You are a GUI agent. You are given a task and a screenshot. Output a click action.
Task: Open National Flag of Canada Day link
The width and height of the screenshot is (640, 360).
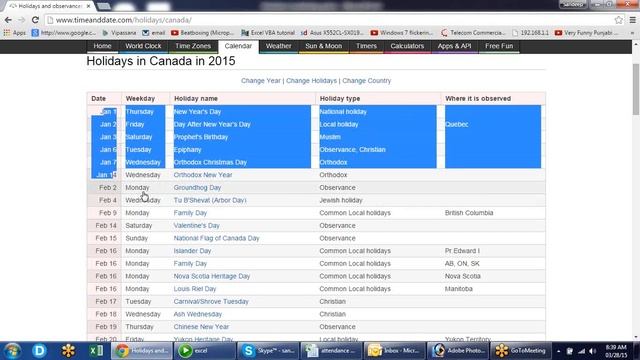pyautogui.click(x=216, y=238)
